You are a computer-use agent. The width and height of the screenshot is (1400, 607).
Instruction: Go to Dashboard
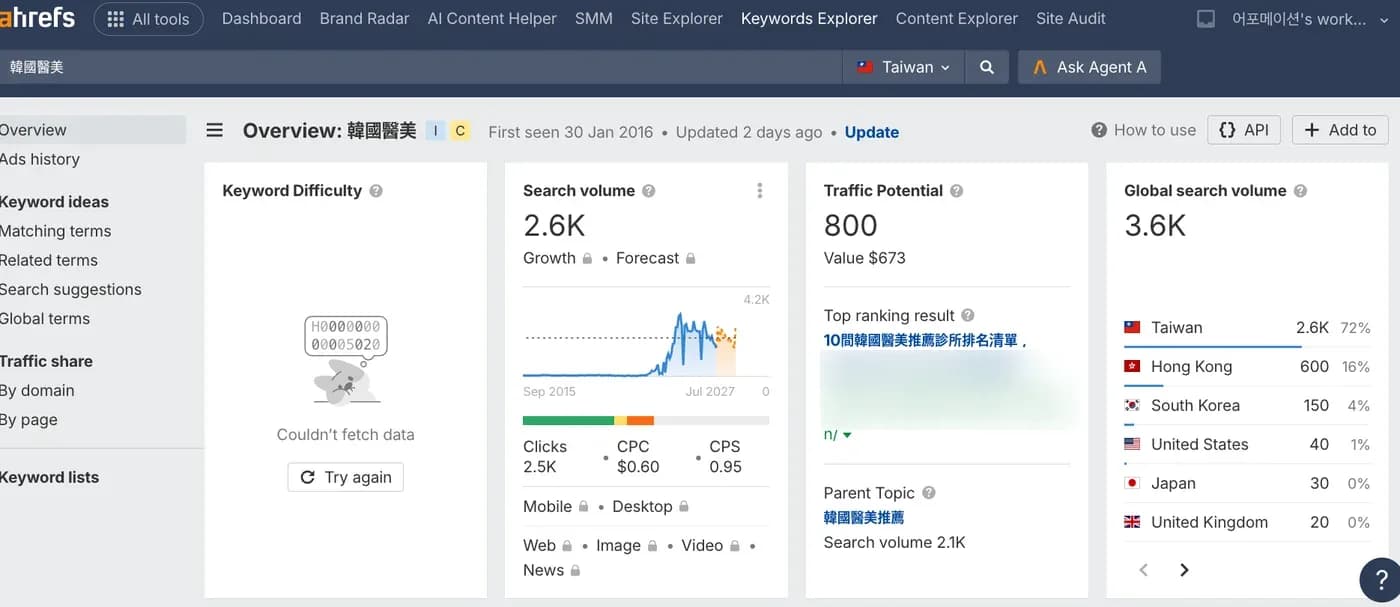(x=261, y=18)
